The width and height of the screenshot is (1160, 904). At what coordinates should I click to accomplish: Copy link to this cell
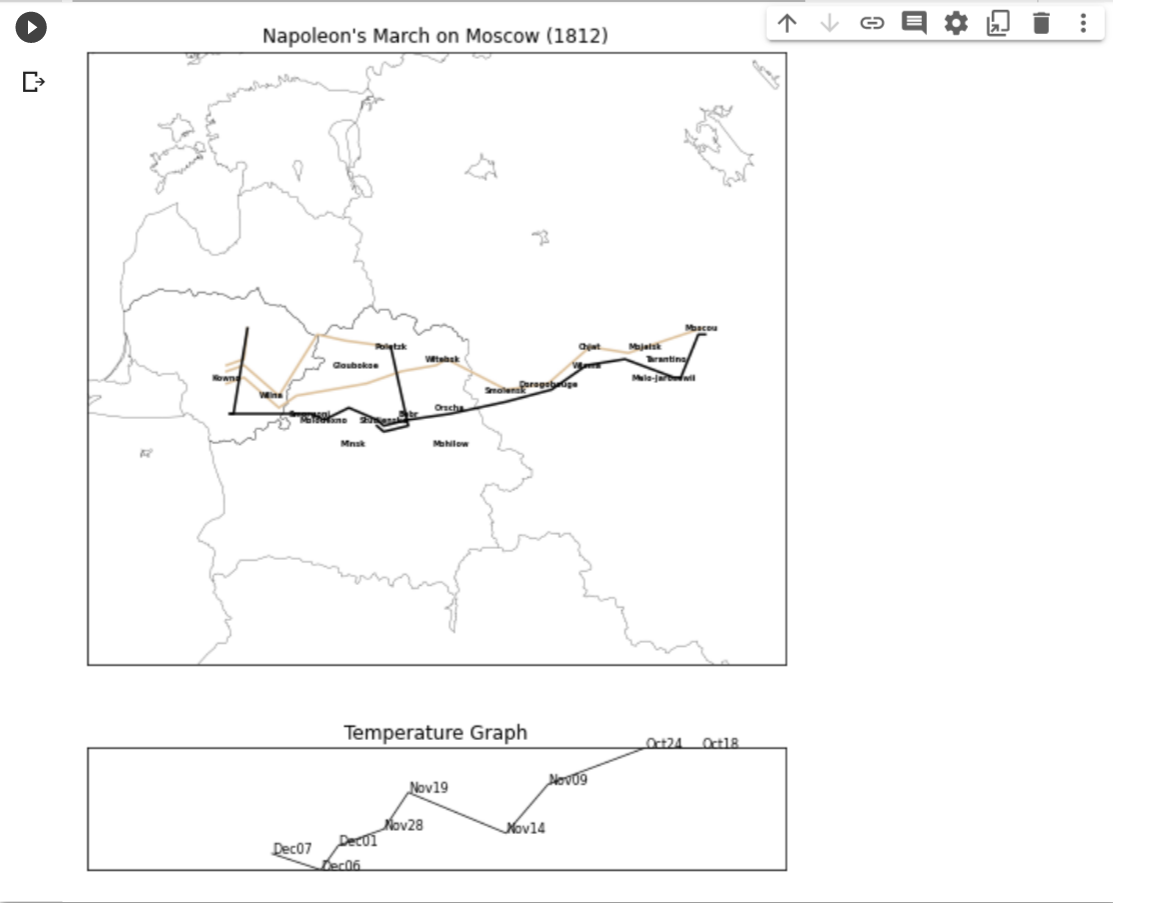coord(872,23)
